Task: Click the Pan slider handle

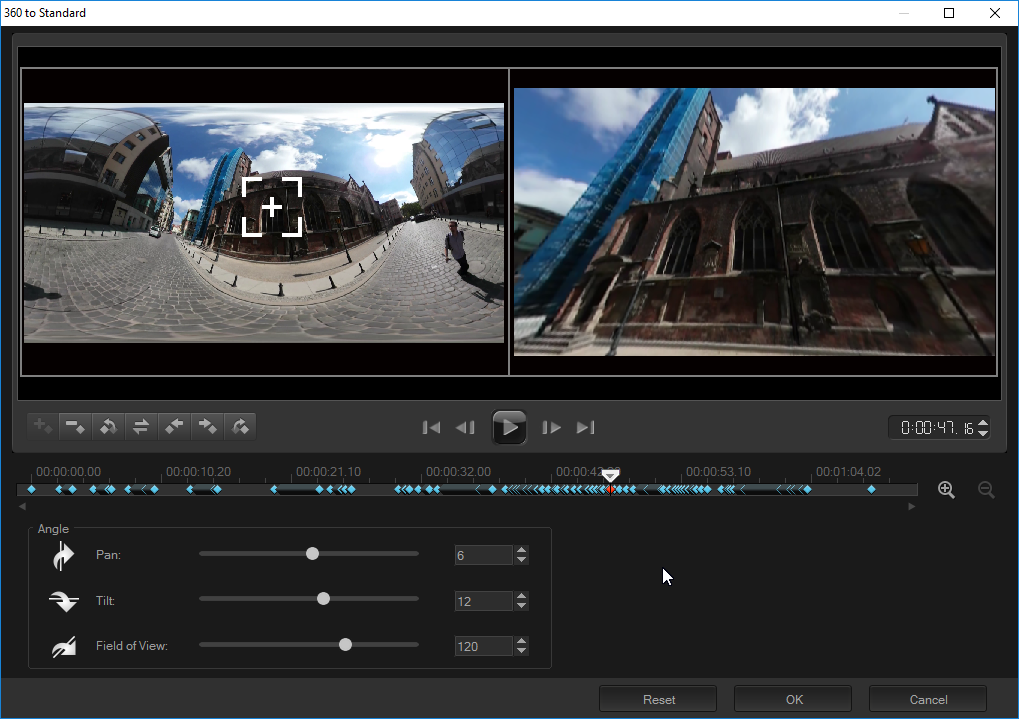Action: [312, 553]
